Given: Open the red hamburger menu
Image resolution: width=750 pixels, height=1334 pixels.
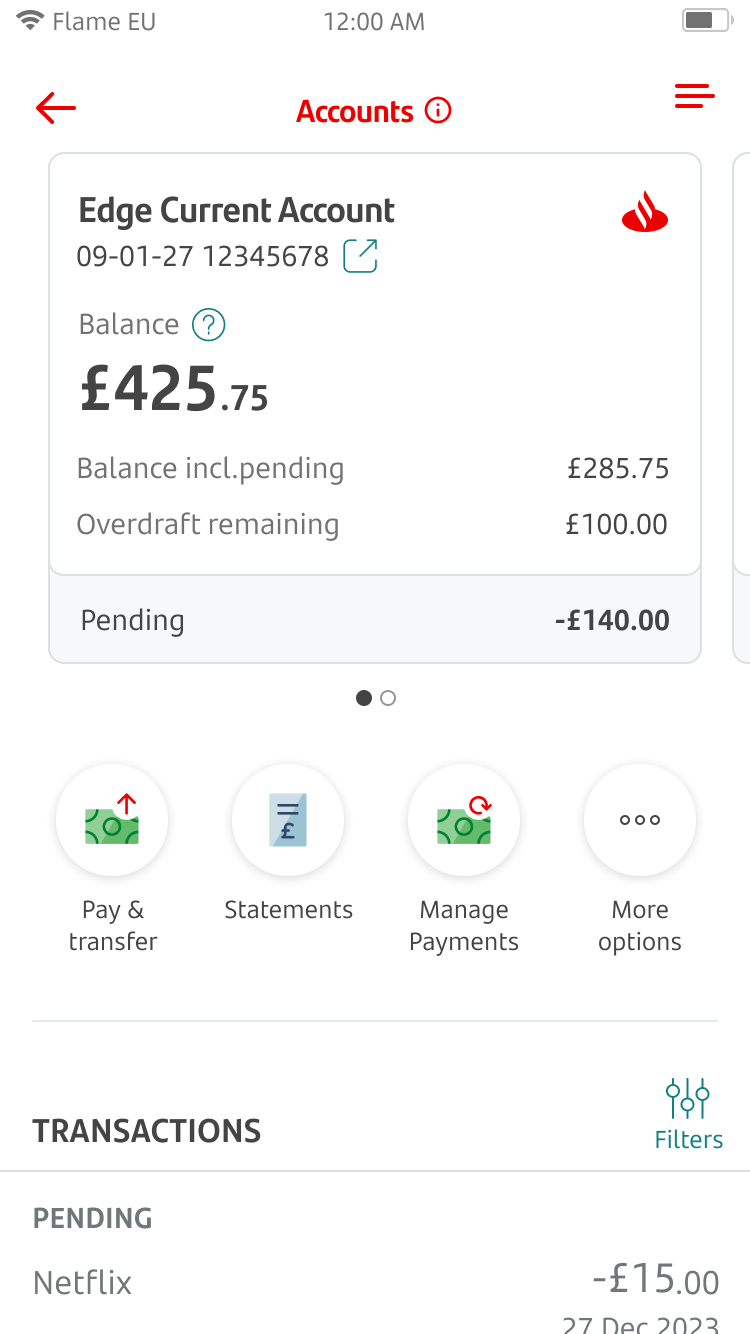Looking at the screenshot, I should 695,96.
